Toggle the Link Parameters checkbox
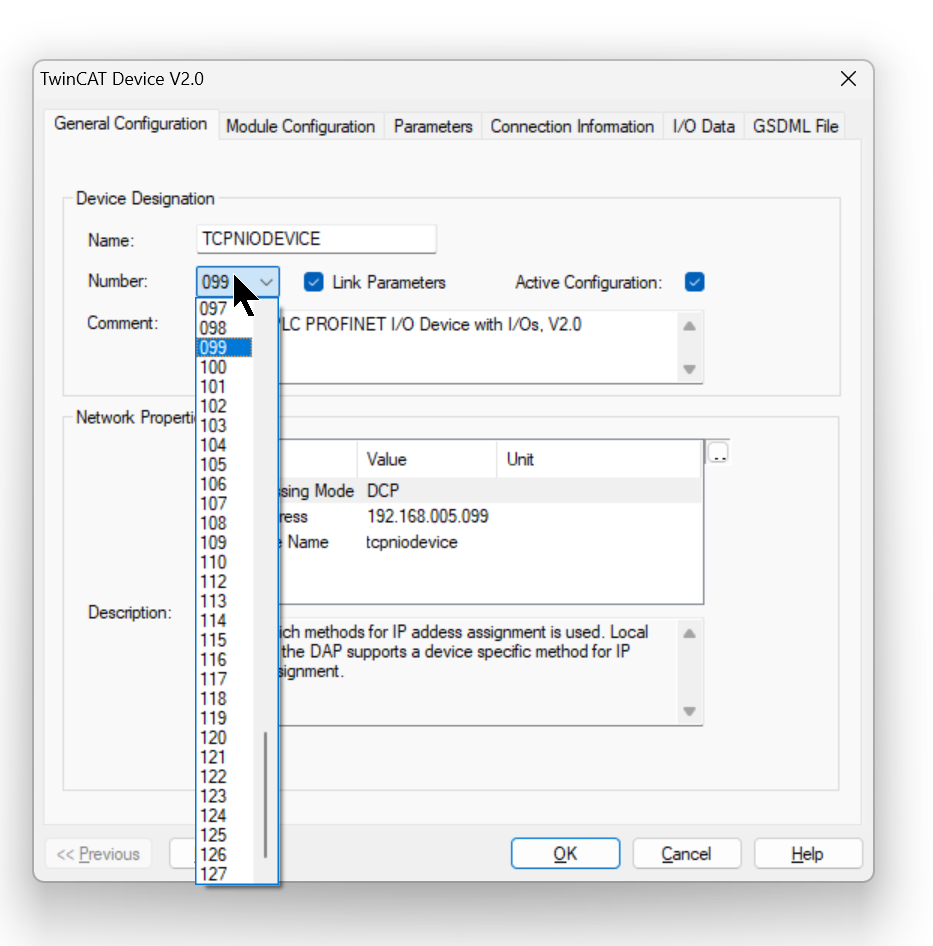 coord(313,282)
